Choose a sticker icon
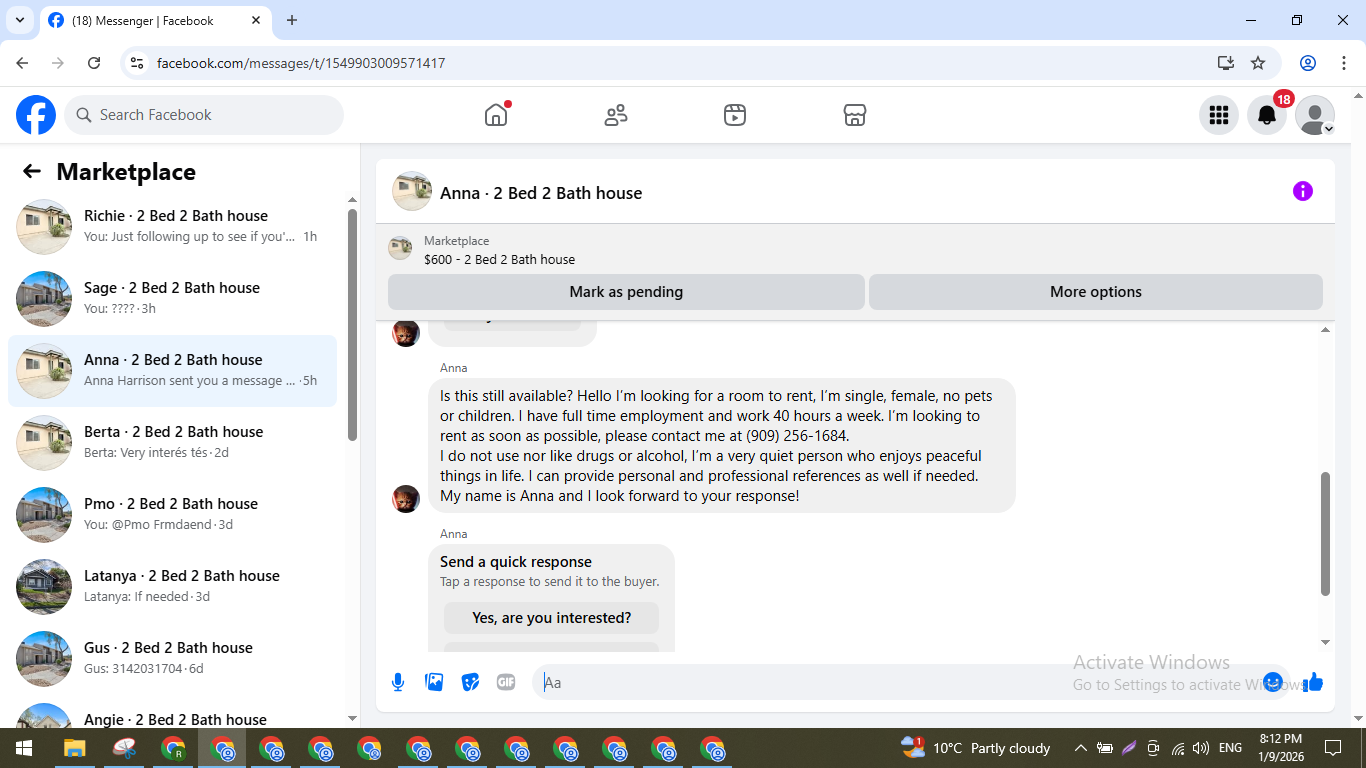The width and height of the screenshot is (1366, 768). 470,682
